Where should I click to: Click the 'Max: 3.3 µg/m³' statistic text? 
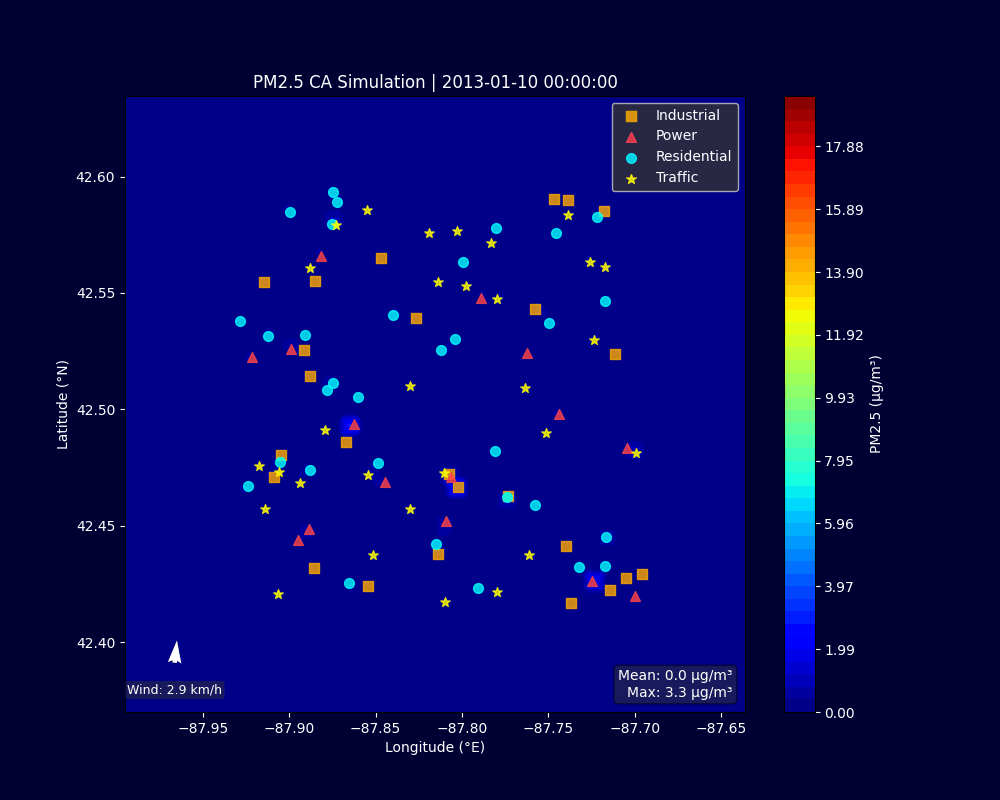(679, 692)
